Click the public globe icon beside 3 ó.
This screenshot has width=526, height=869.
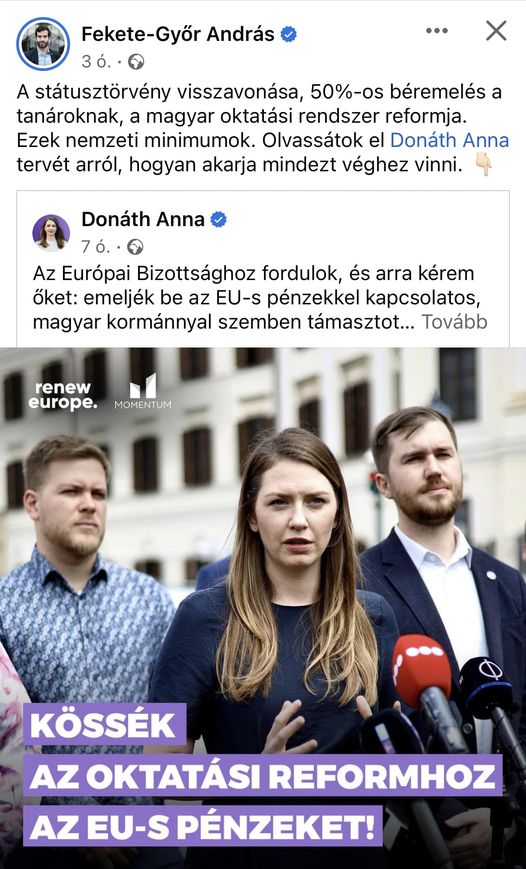(136, 62)
